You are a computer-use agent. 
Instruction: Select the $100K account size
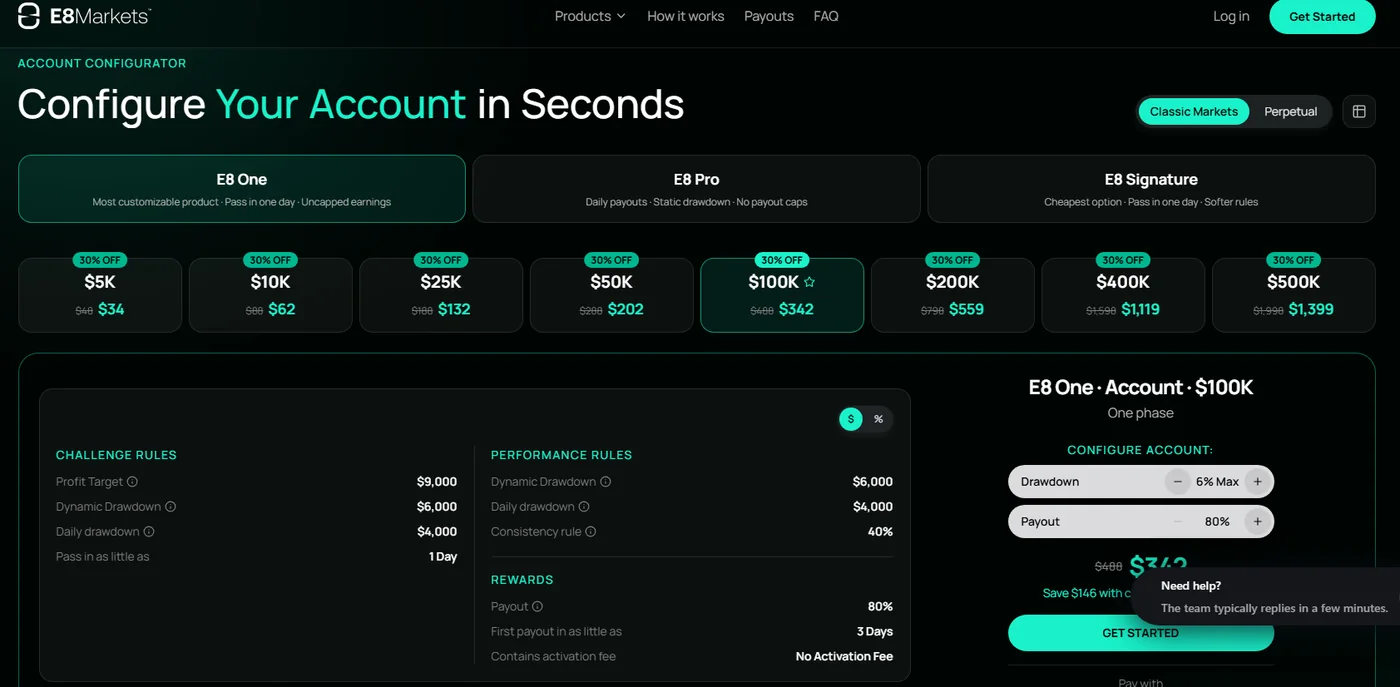tap(782, 295)
